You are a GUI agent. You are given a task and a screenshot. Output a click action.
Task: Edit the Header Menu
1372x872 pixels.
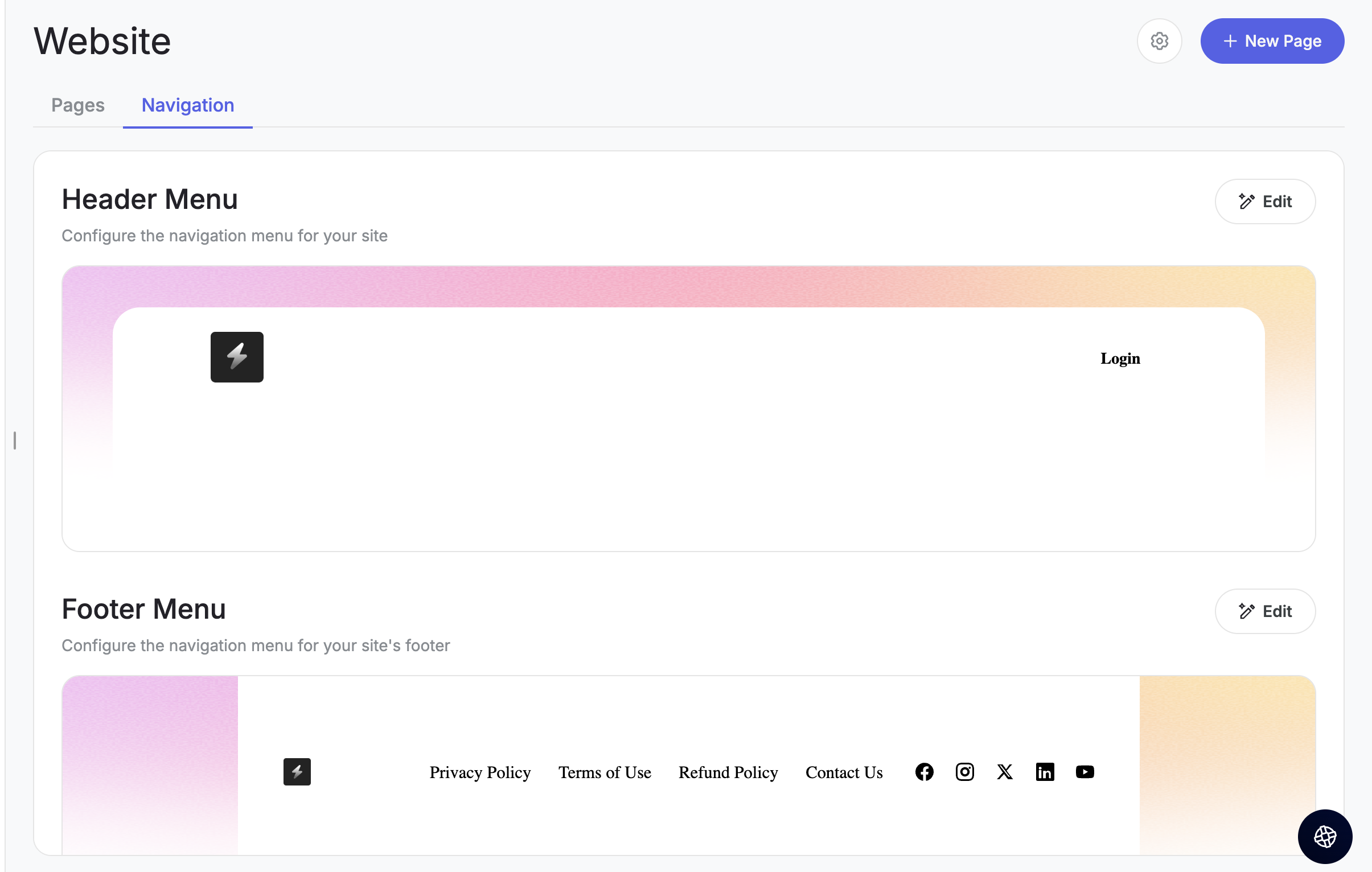(x=1265, y=201)
